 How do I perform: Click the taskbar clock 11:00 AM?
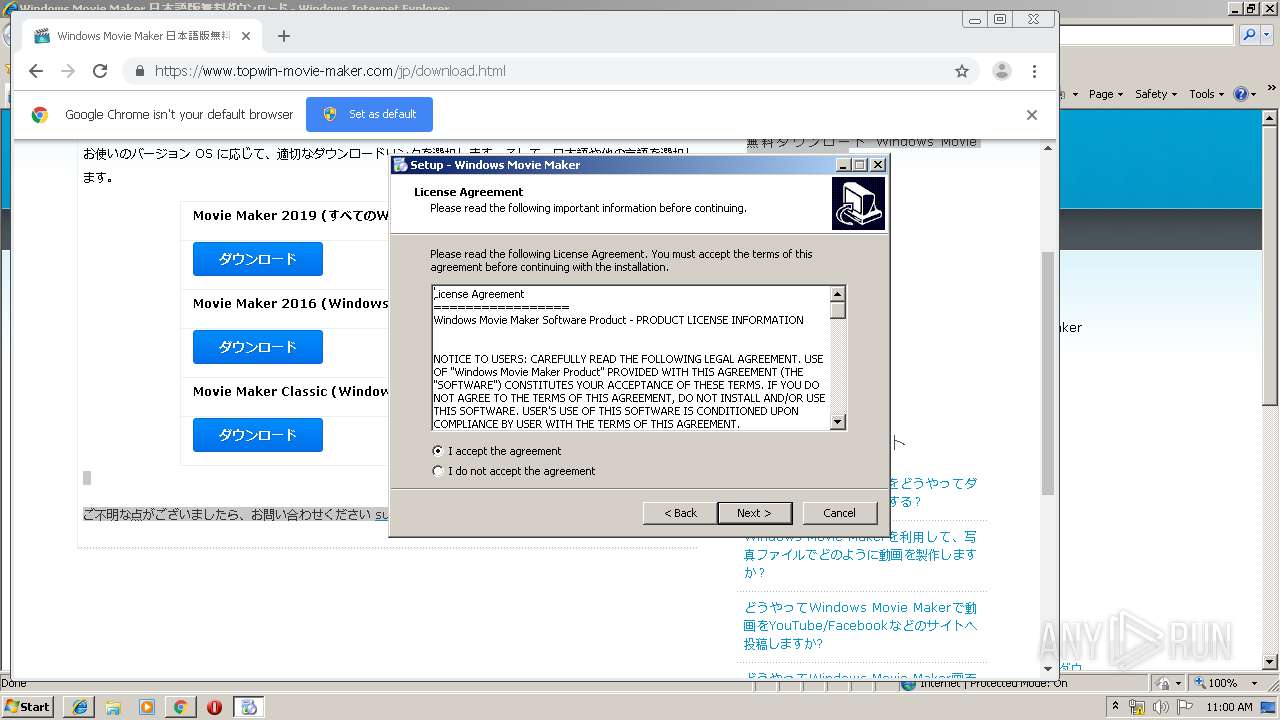1229,707
